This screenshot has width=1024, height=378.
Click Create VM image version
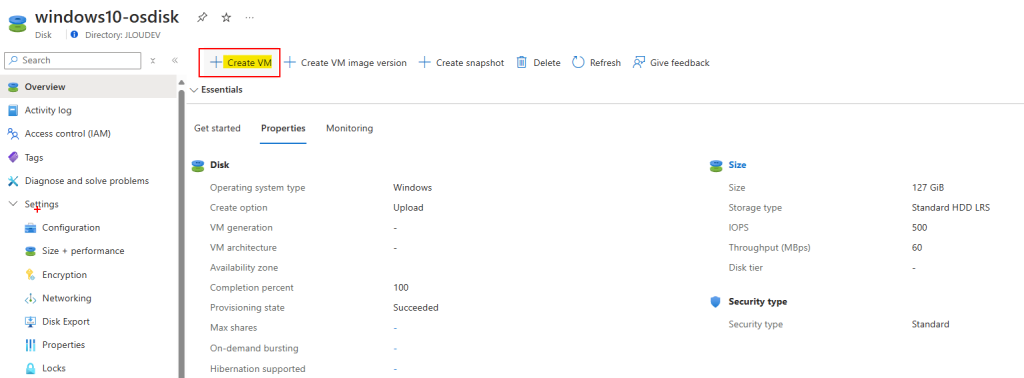point(345,63)
